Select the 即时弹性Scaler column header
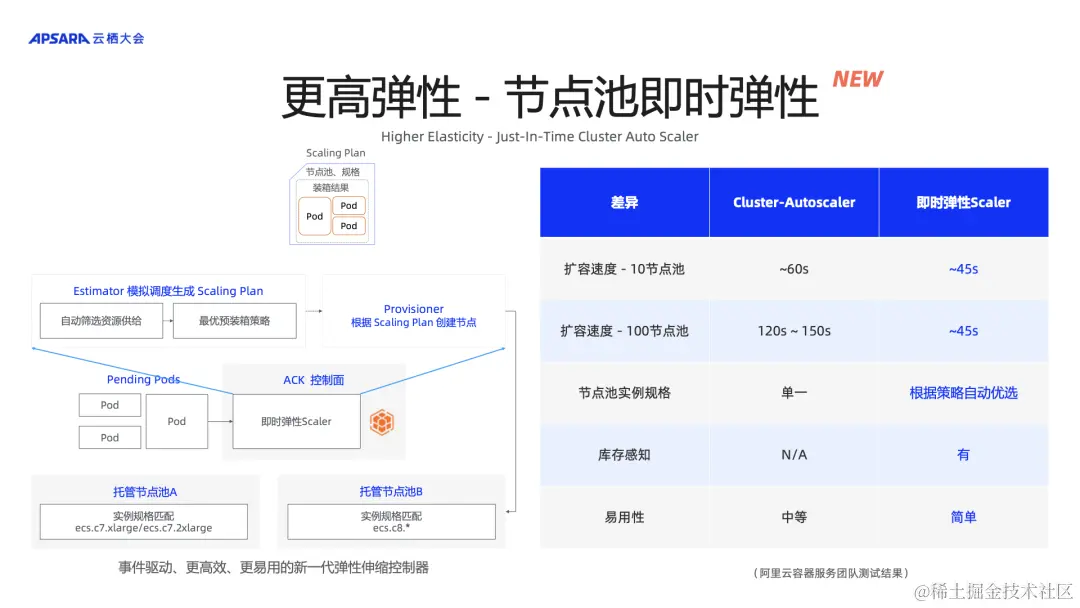 click(963, 202)
